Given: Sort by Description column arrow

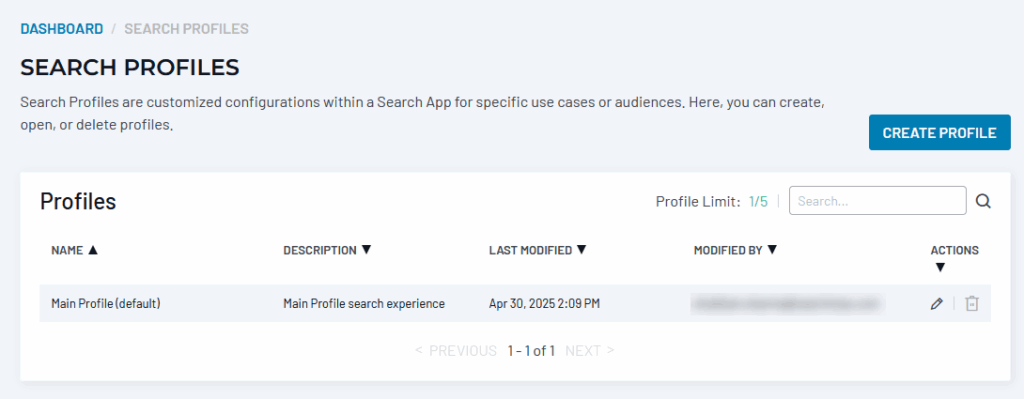Looking at the screenshot, I should [366, 250].
